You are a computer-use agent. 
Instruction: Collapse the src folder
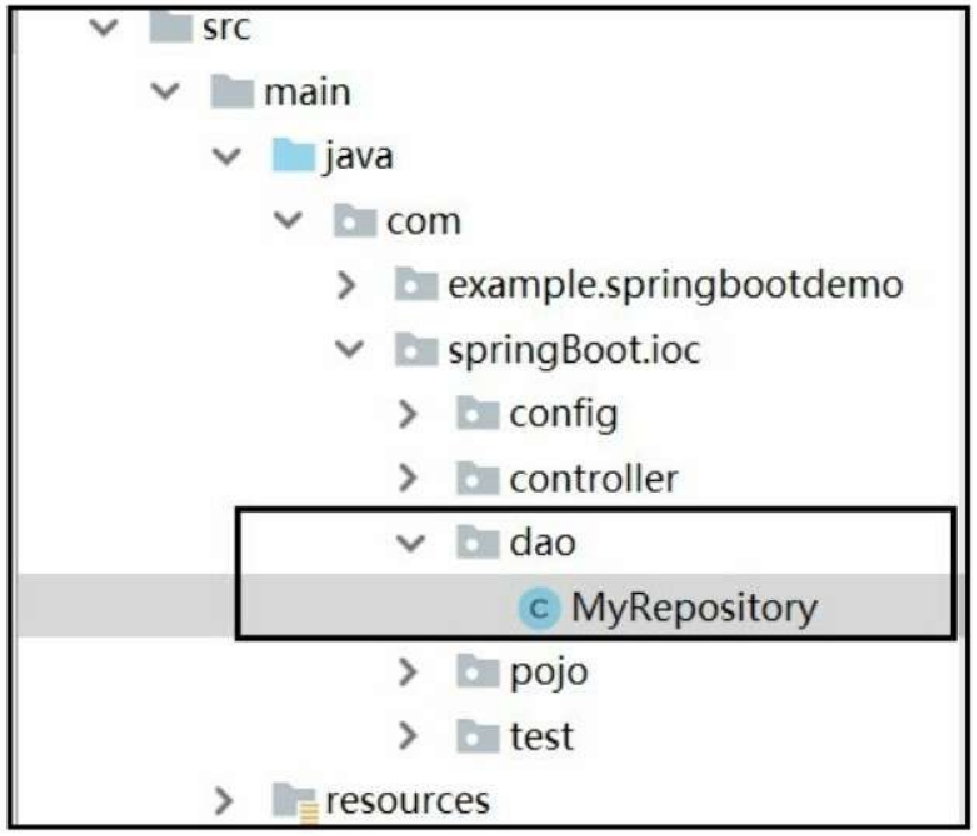coord(104,27)
